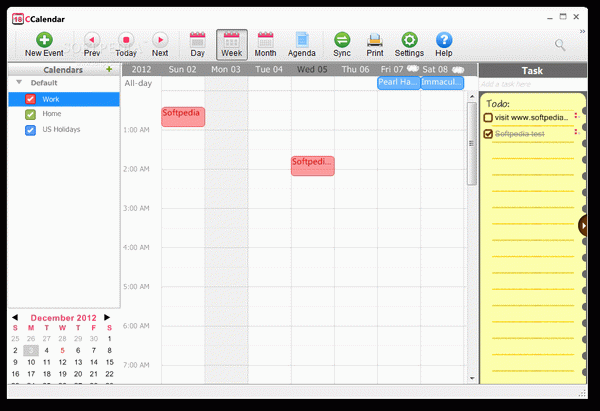Switch to Week view
The image size is (600, 411).
coord(232,45)
